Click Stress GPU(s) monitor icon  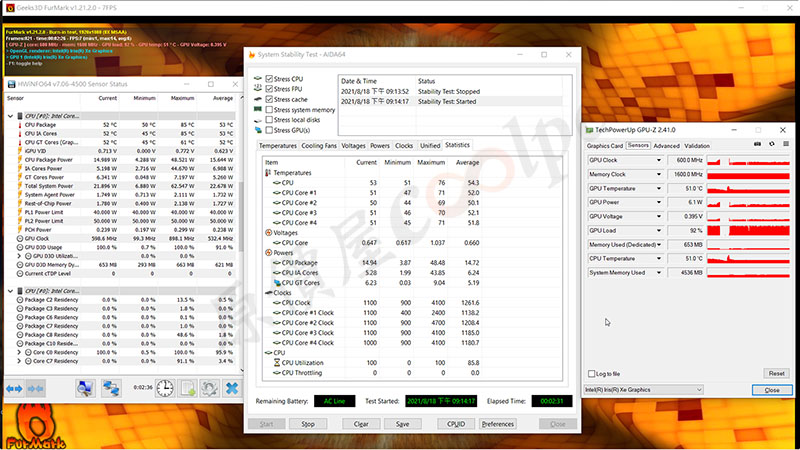pyautogui.click(x=258, y=130)
